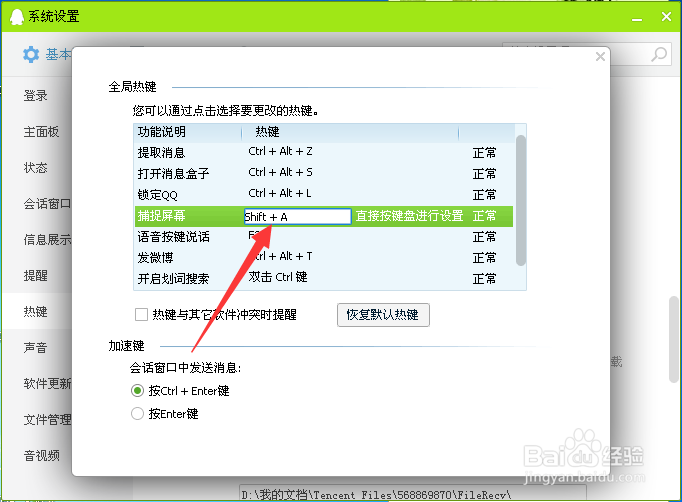The height and width of the screenshot is (502, 682).
Task: Click the 功能说明 column header
Action: coord(188,132)
